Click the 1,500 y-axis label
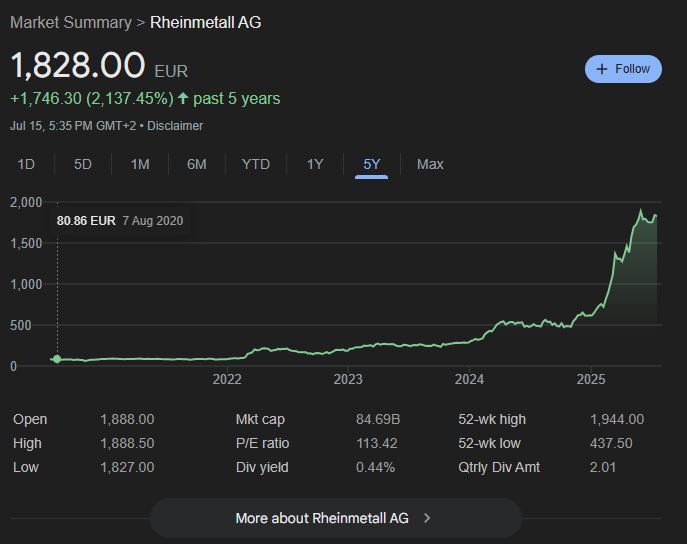This screenshot has height=544, width=687. tap(26, 243)
